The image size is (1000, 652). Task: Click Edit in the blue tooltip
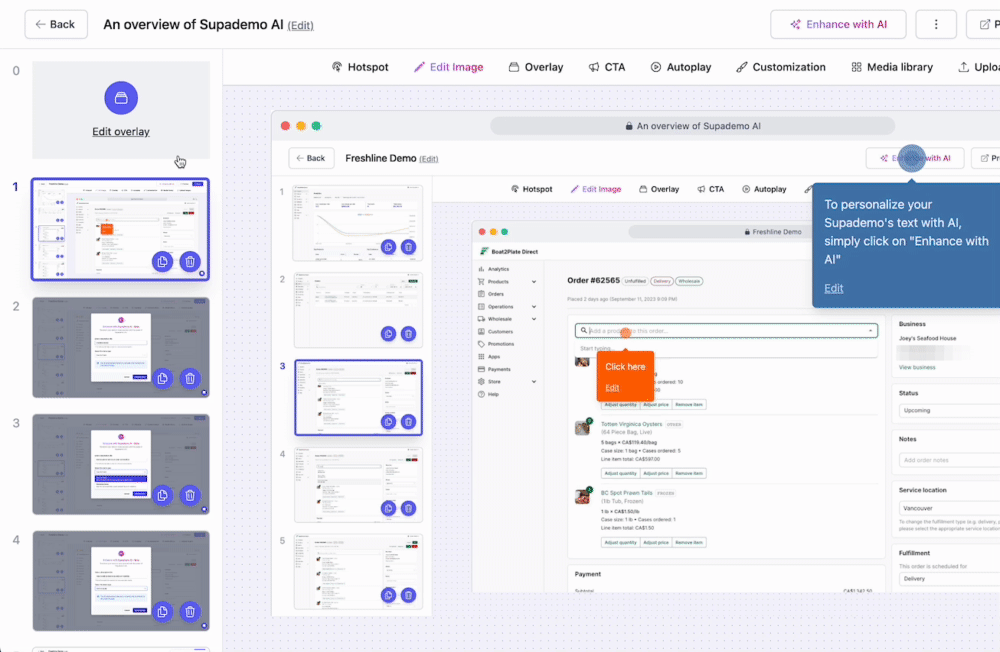click(x=834, y=288)
